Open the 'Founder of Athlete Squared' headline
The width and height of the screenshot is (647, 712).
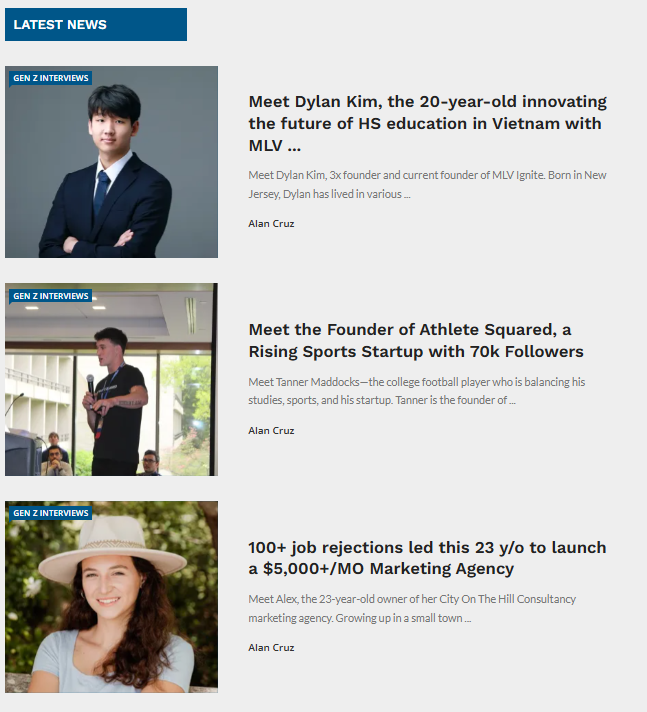click(416, 341)
